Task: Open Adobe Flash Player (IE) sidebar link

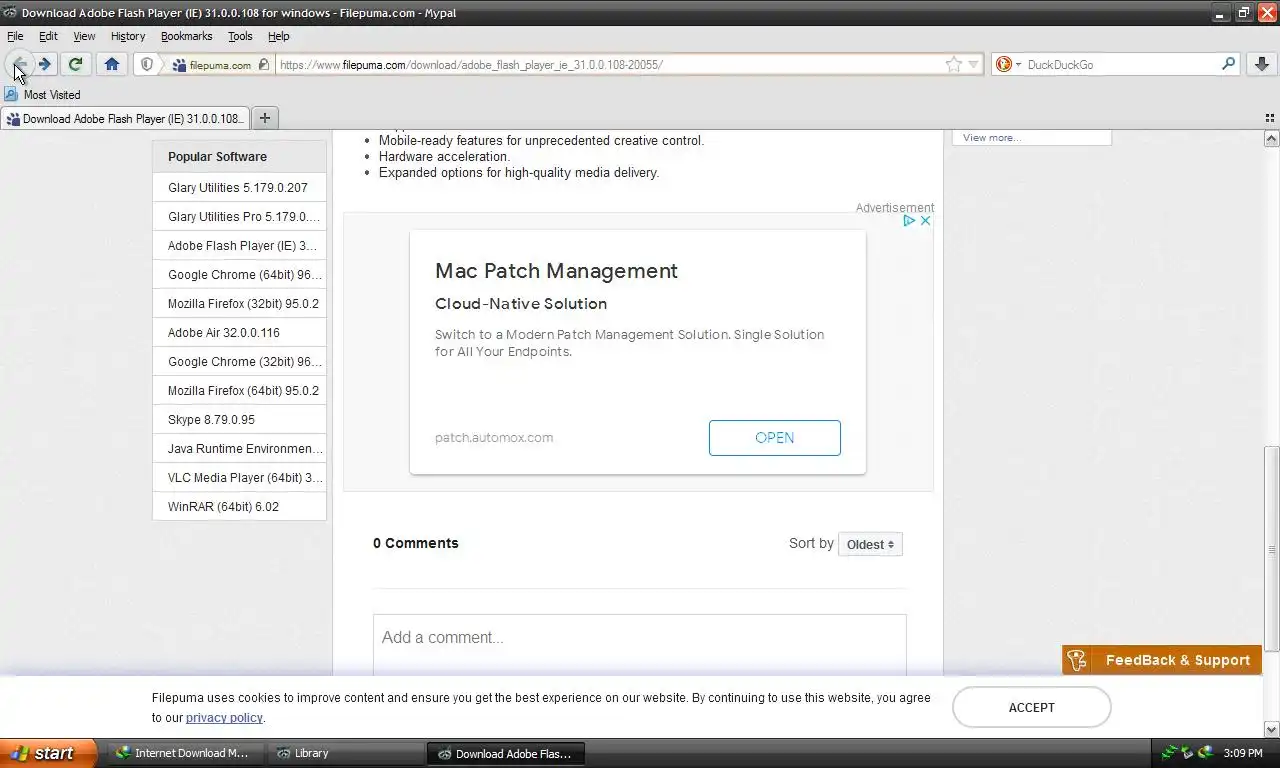Action: point(242,246)
